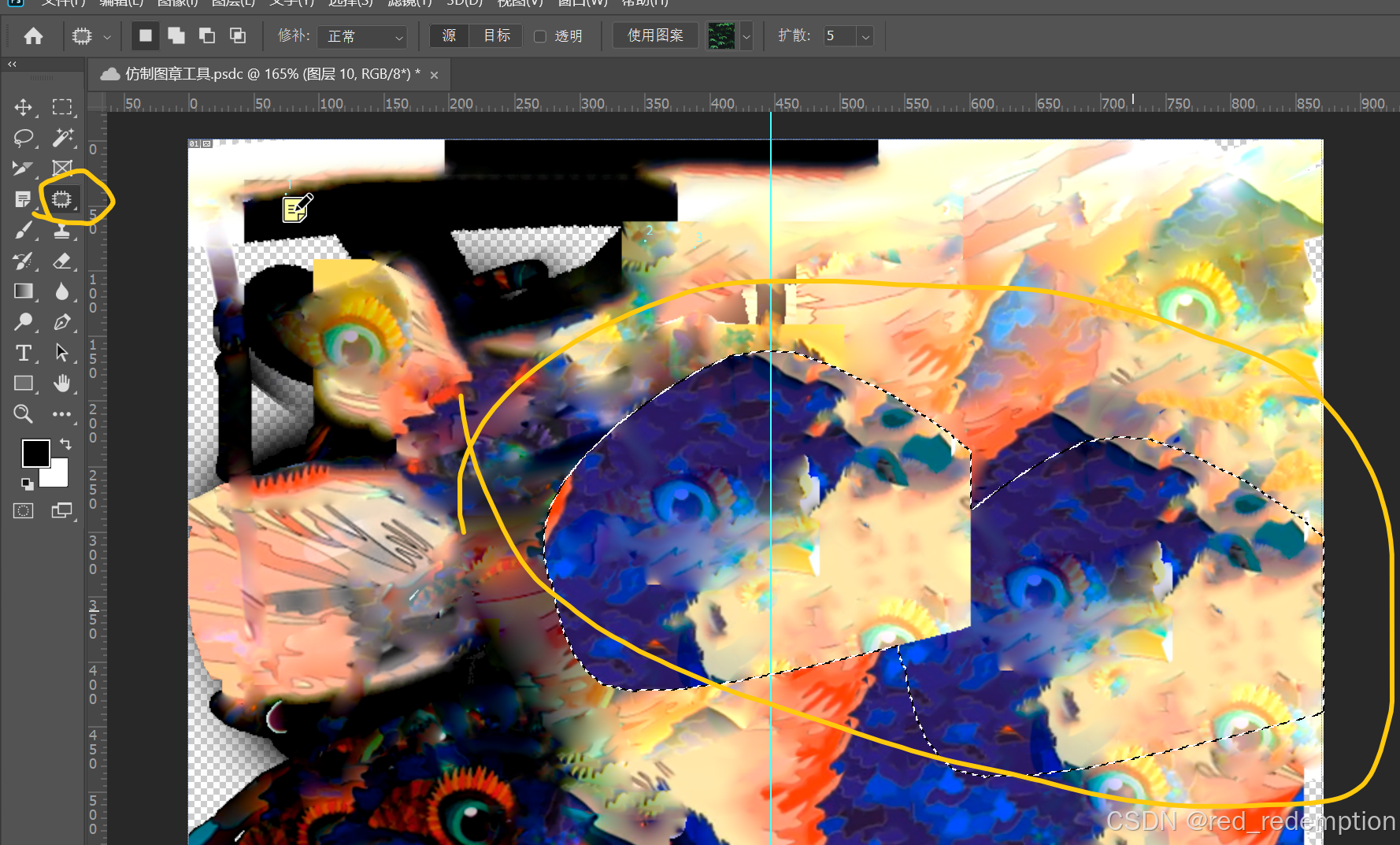Screen dimensions: 1400x845
Task: Select the Brush tool
Action: click(23, 230)
